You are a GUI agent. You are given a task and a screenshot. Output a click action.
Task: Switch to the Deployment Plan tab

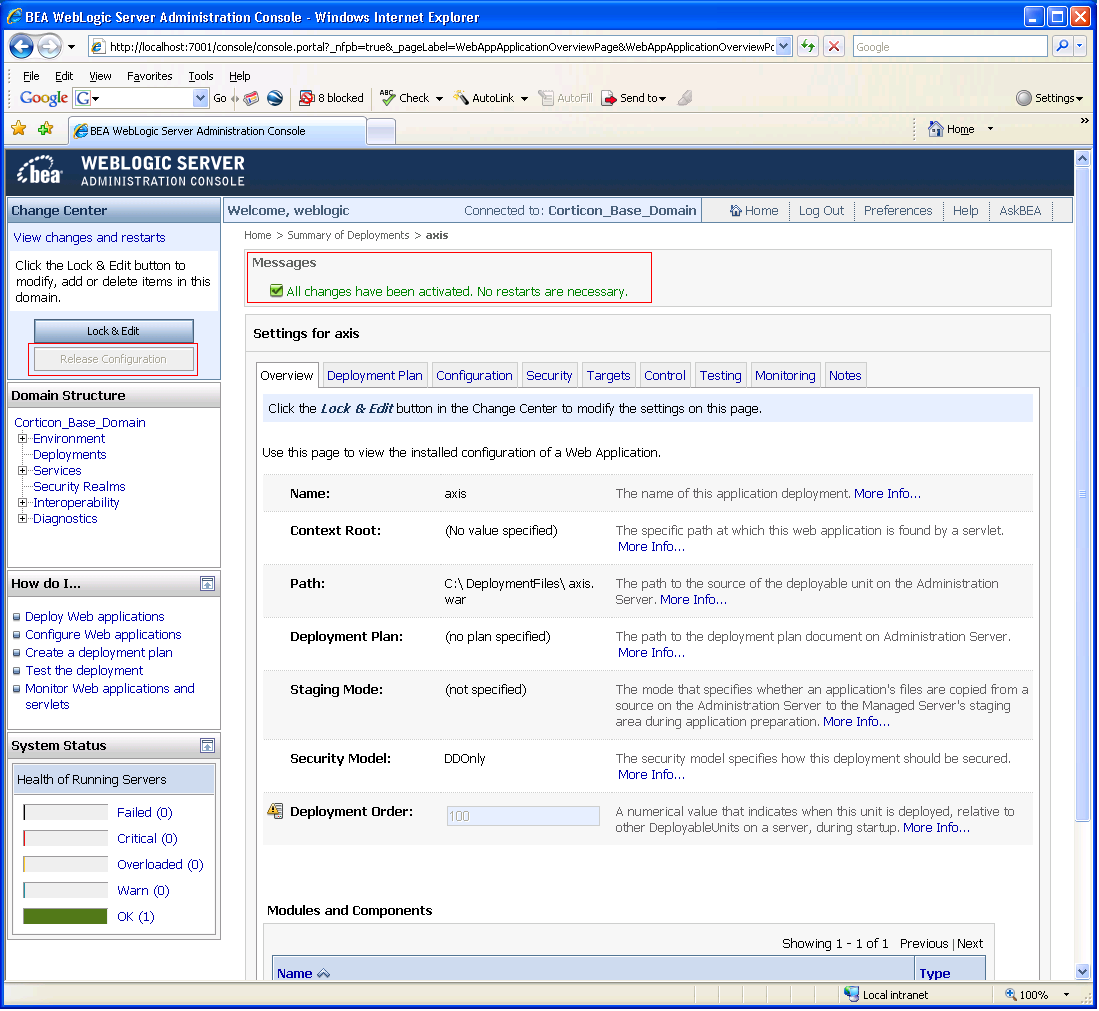coord(374,376)
